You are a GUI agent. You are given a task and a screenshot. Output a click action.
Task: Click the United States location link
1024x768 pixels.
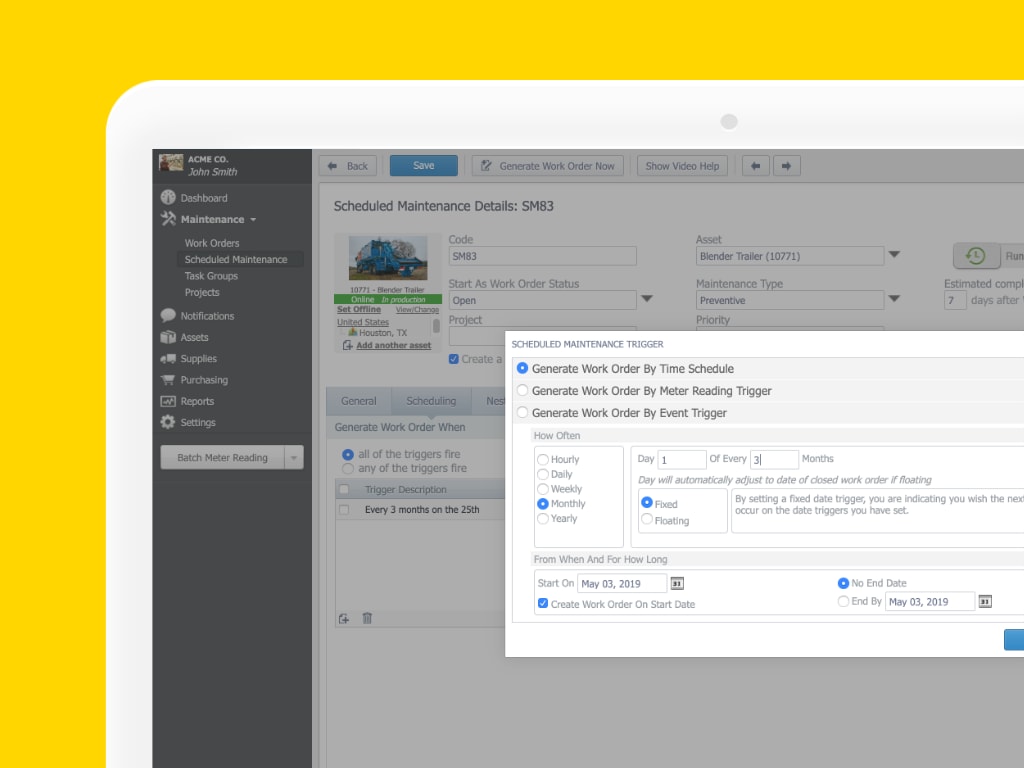pyautogui.click(x=362, y=322)
